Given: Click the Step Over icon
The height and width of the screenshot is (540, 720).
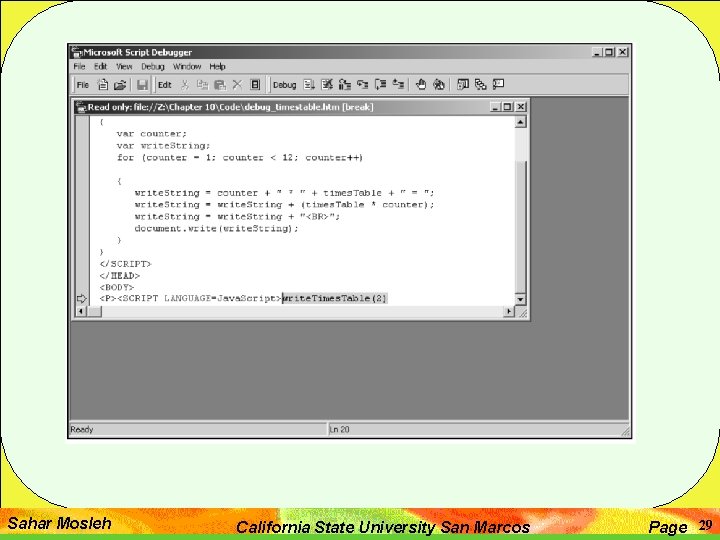Looking at the screenshot, I should (380, 84).
